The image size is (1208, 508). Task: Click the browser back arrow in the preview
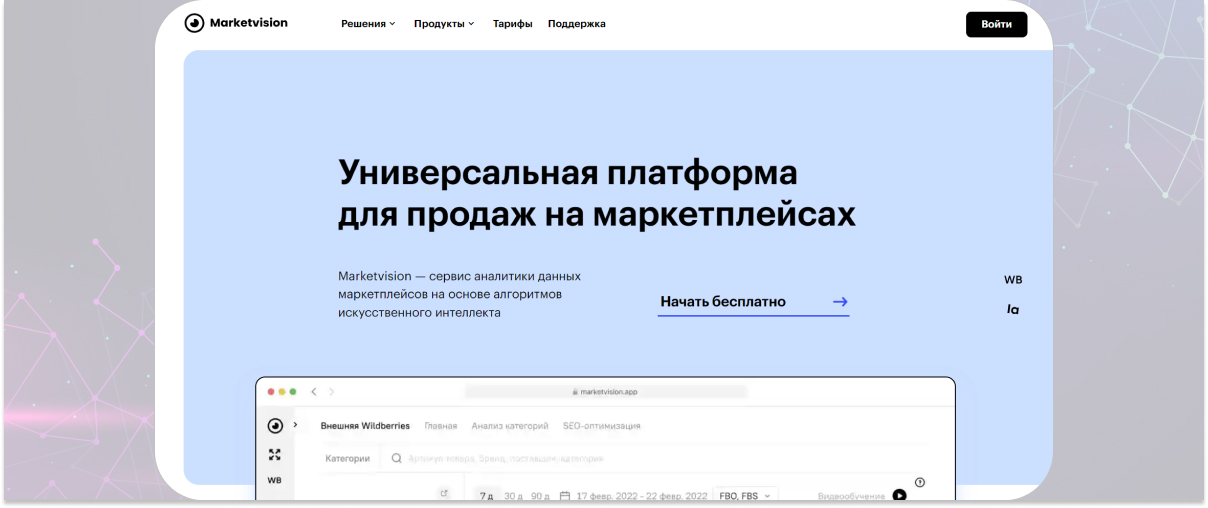(x=313, y=391)
